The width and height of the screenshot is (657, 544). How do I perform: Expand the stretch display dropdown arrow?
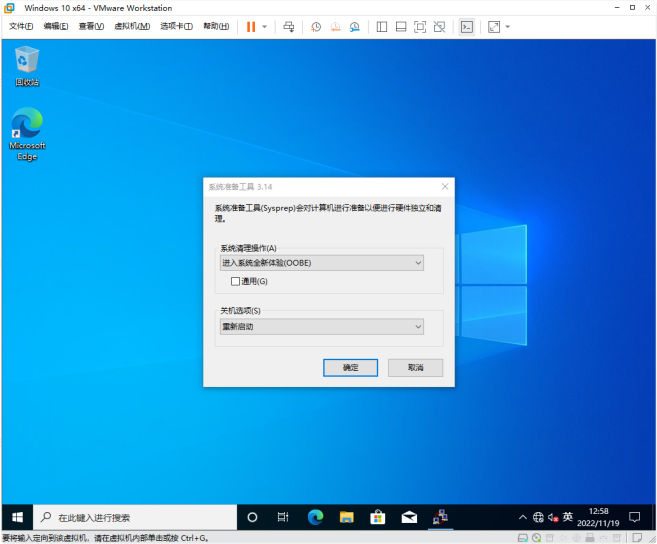(507, 27)
